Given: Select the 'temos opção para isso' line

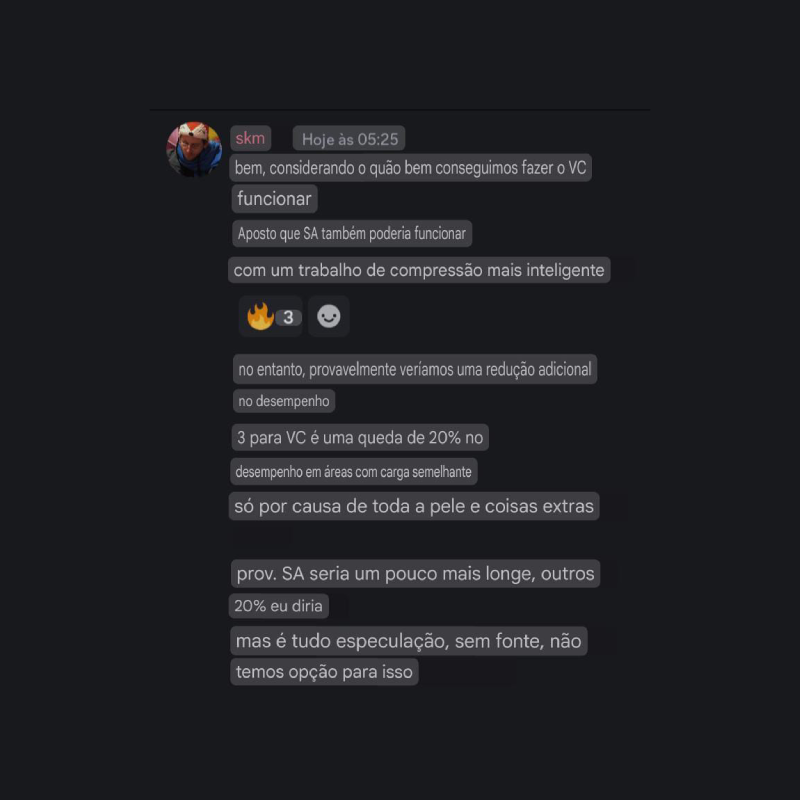Looking at the screenshot, I should [324, 671].
